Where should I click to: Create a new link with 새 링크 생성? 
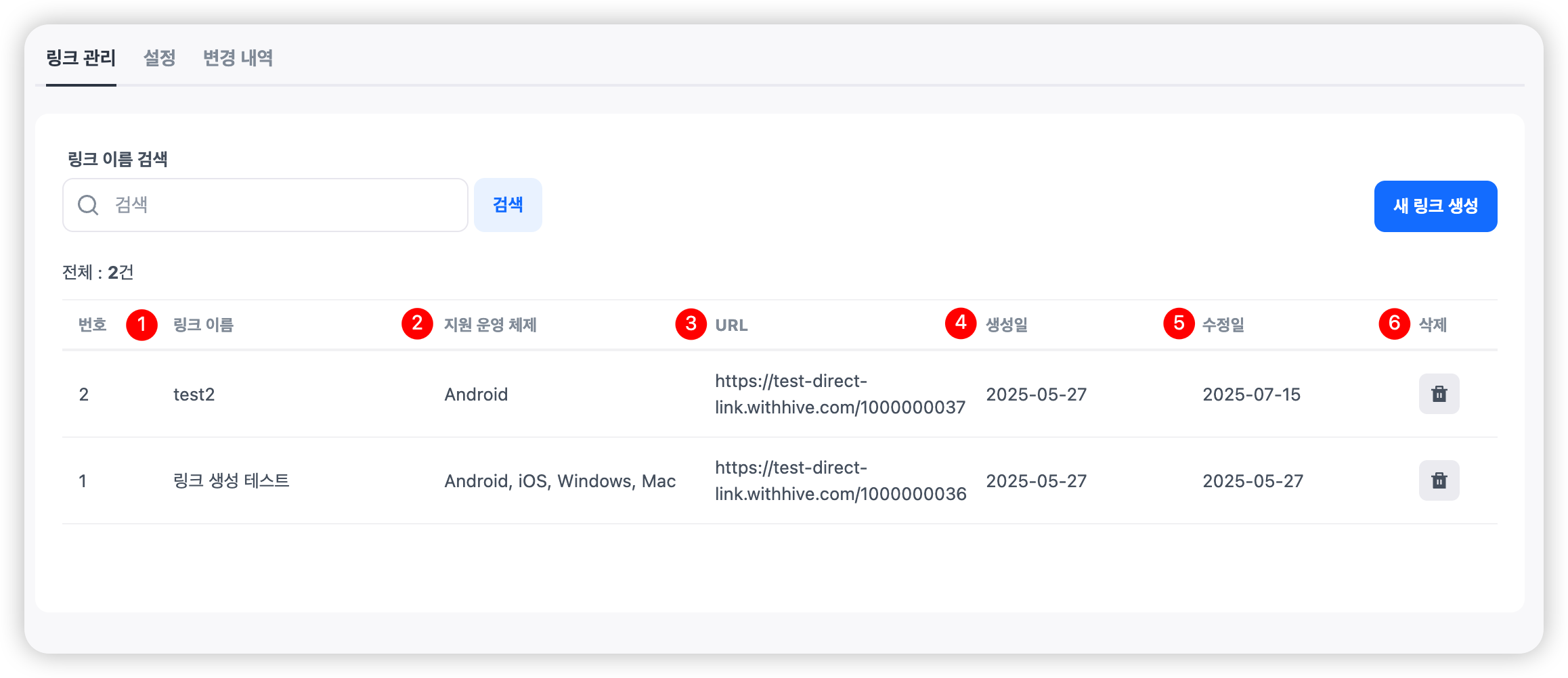1435,206
